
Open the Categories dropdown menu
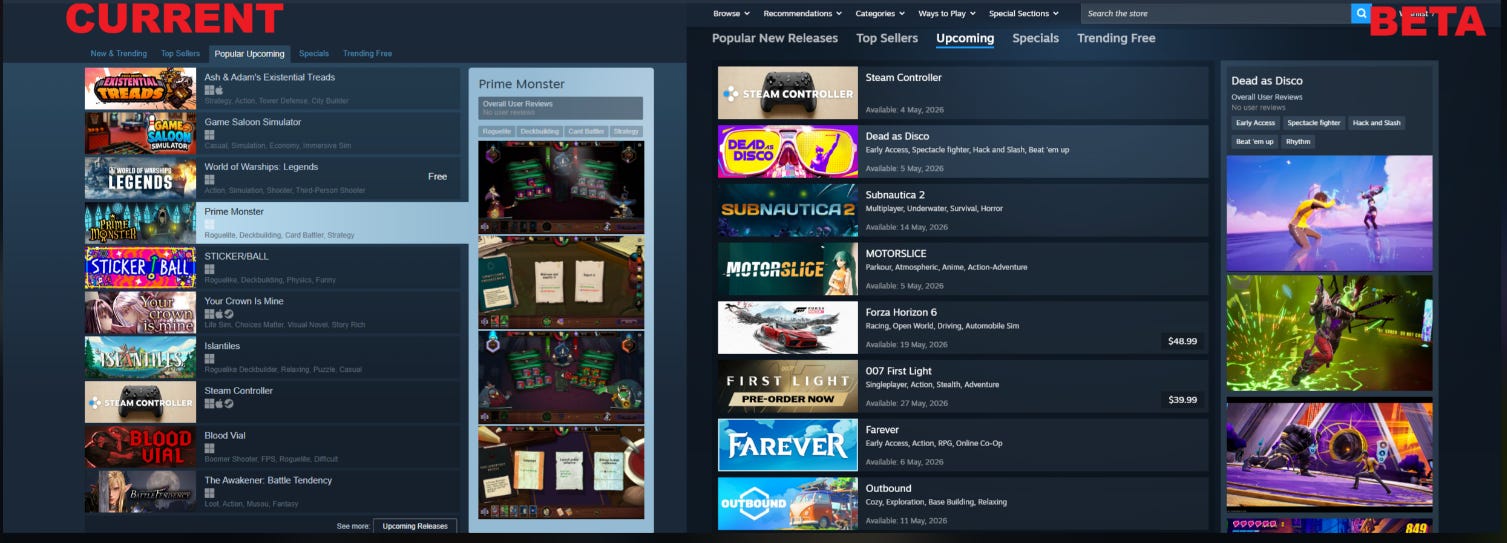coord(880,14)
